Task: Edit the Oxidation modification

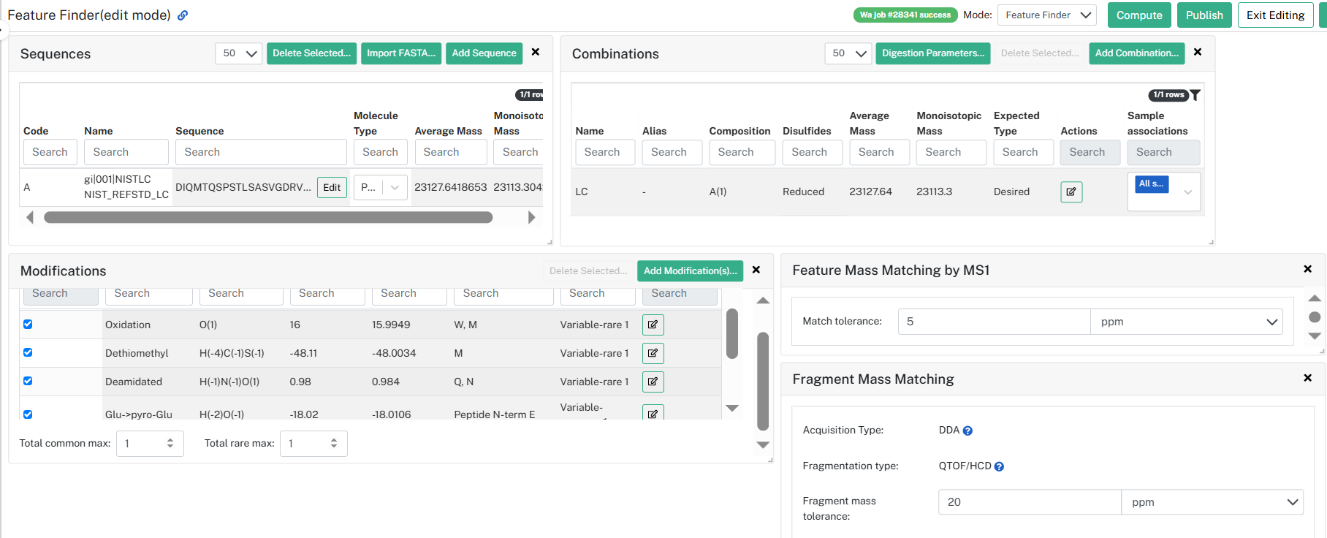Action: (652, 324)
